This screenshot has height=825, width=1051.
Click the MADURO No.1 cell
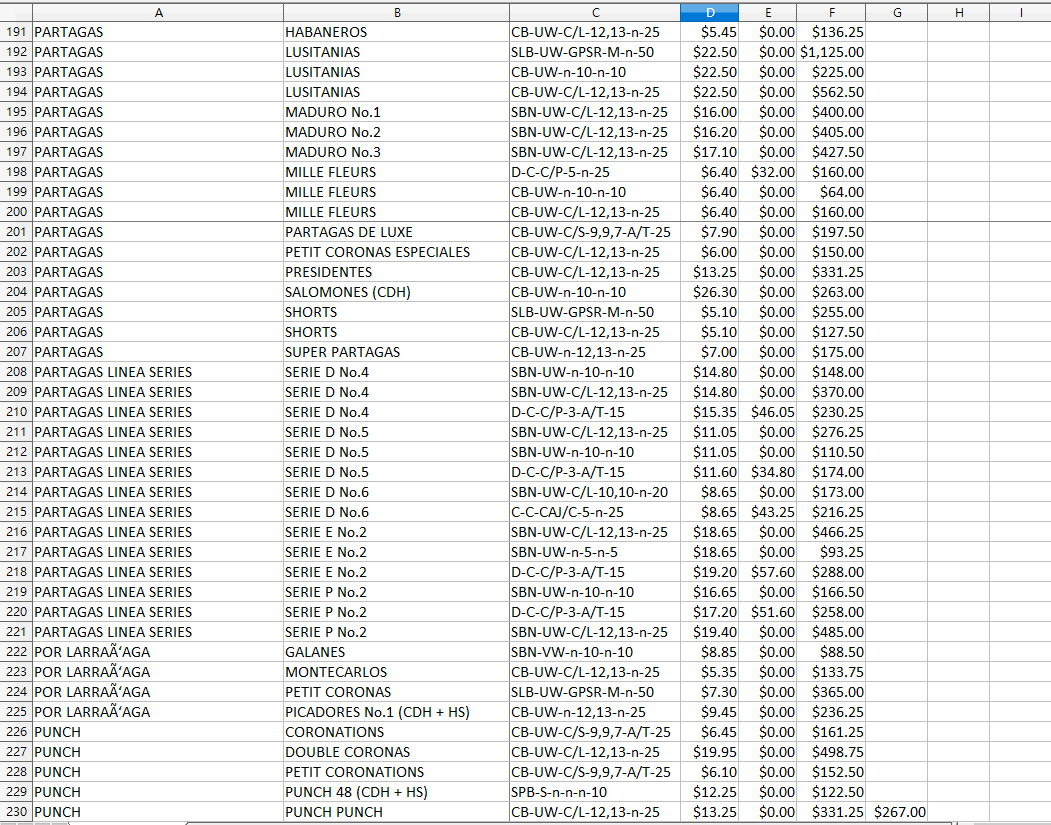[397, 112]
